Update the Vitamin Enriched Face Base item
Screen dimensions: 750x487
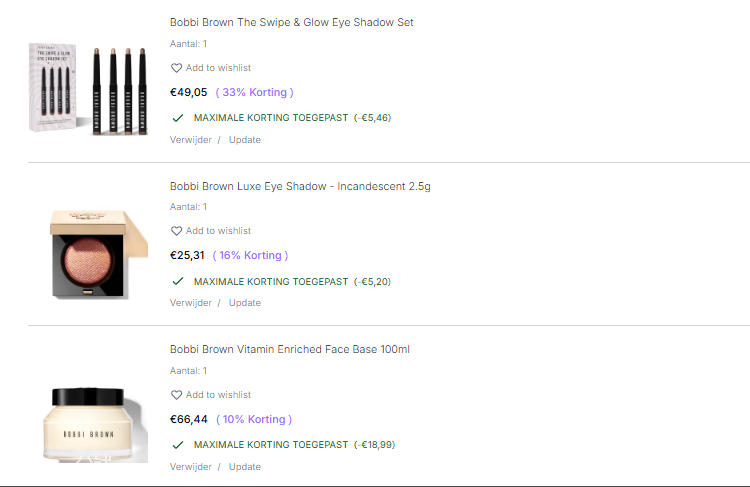244,467
